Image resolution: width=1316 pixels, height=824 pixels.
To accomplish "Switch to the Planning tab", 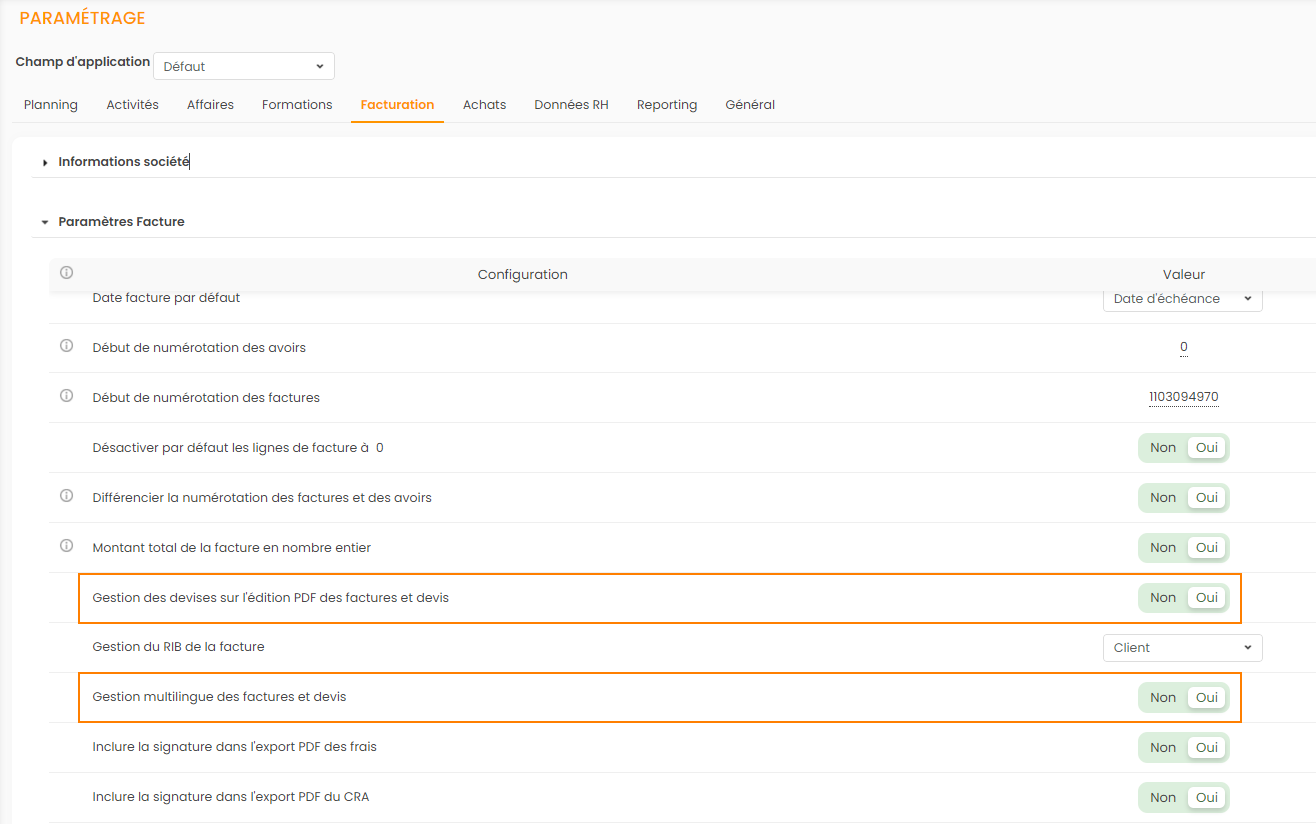I will coord(51,105).
